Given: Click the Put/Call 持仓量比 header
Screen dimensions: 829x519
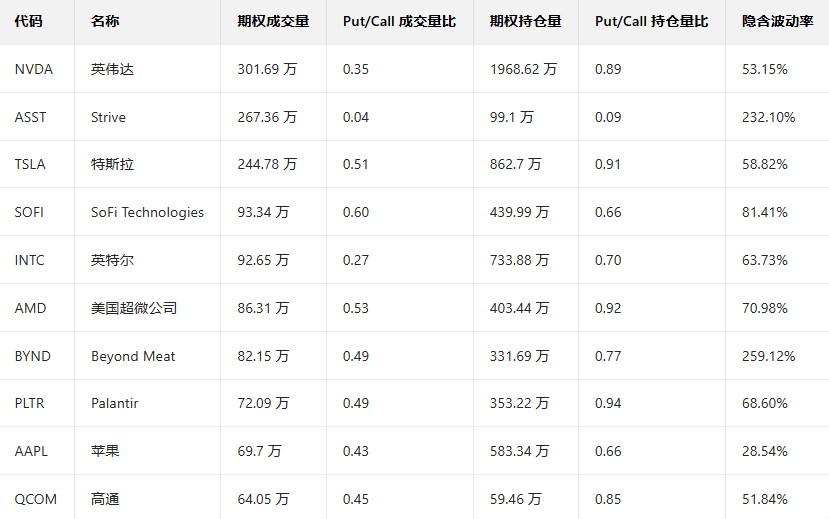Looking at the screenshot, I should click(x=651, y=21).
